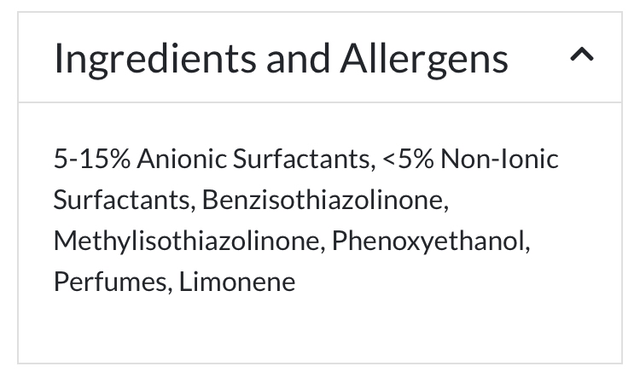Click the word Methylisothiazolinone
The width and height of the screenshot is (640, 384).
pyautogui.click(x=187, y=241)
